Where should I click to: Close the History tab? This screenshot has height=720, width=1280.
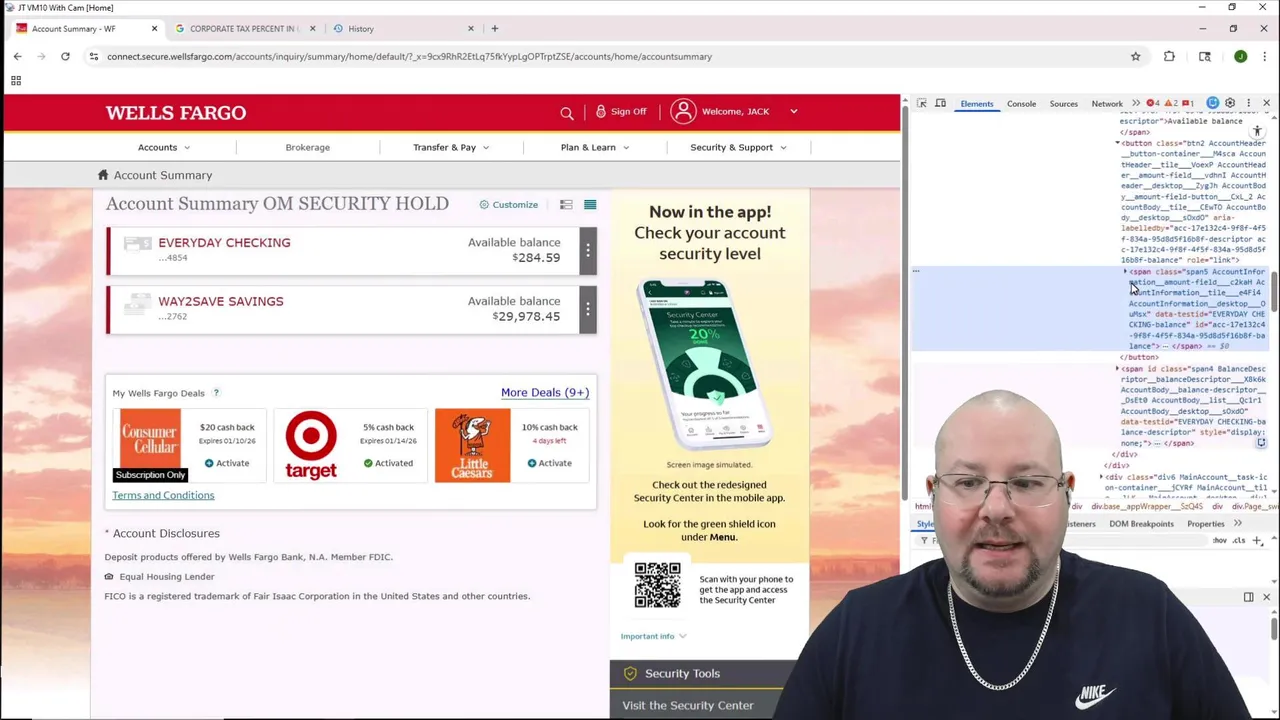pyautogui.click(x=470, y=28)
